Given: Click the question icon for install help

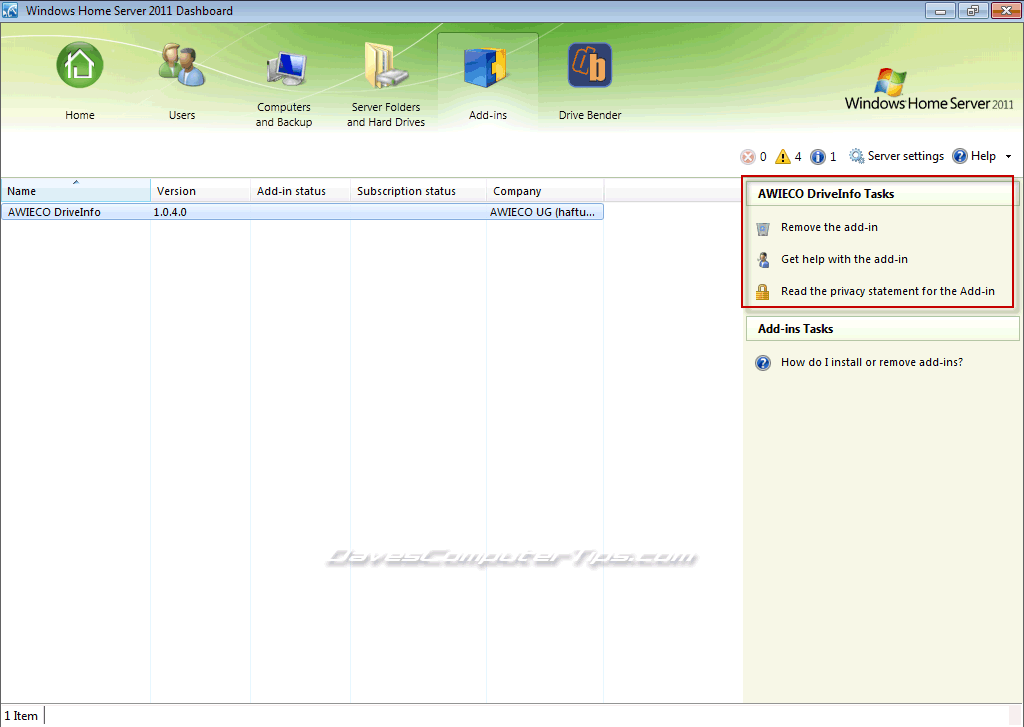Looking at the screenshot, I should [763, 363].
